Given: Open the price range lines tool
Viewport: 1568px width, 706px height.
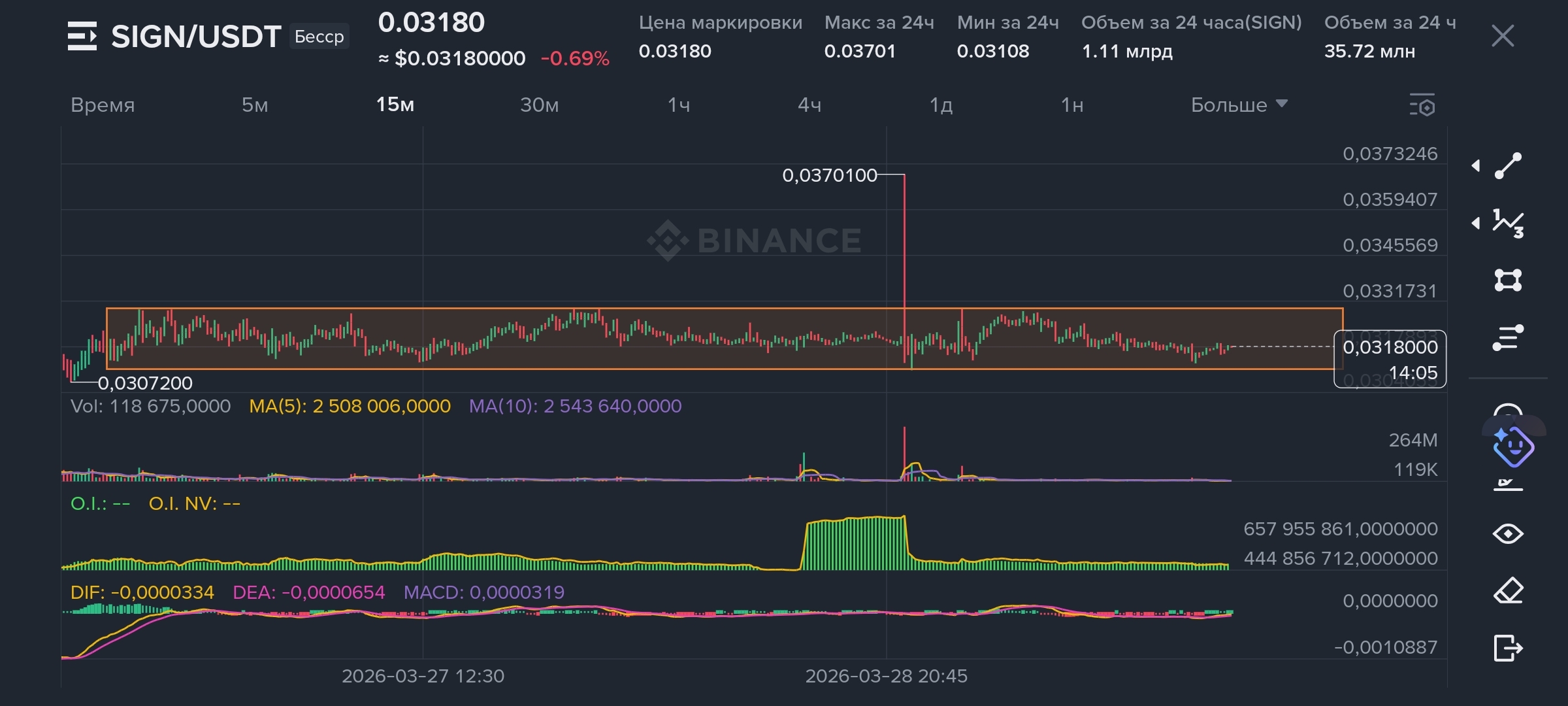Looking at the screenshot, I should coord(1508,338).
